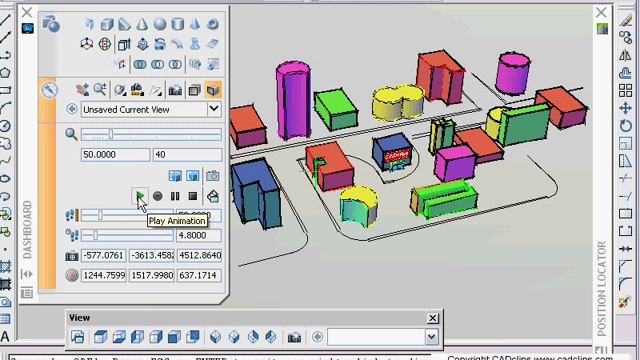Screen dimensions: 640x360
Task: Switch to Top view in View toolbar
Action: point(100,337)
